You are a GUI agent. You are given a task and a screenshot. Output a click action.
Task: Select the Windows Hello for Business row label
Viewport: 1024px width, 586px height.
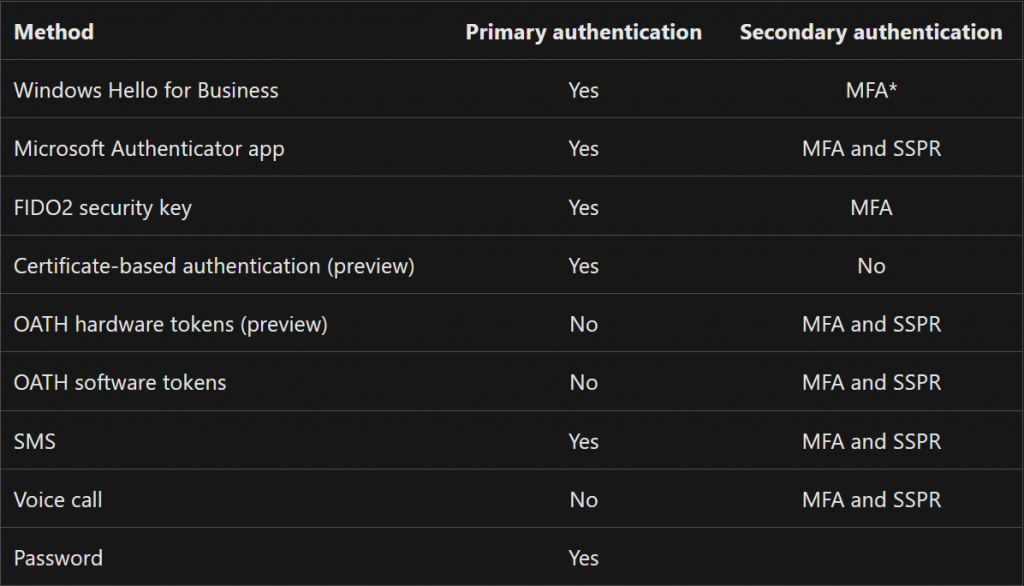[146, 90]
